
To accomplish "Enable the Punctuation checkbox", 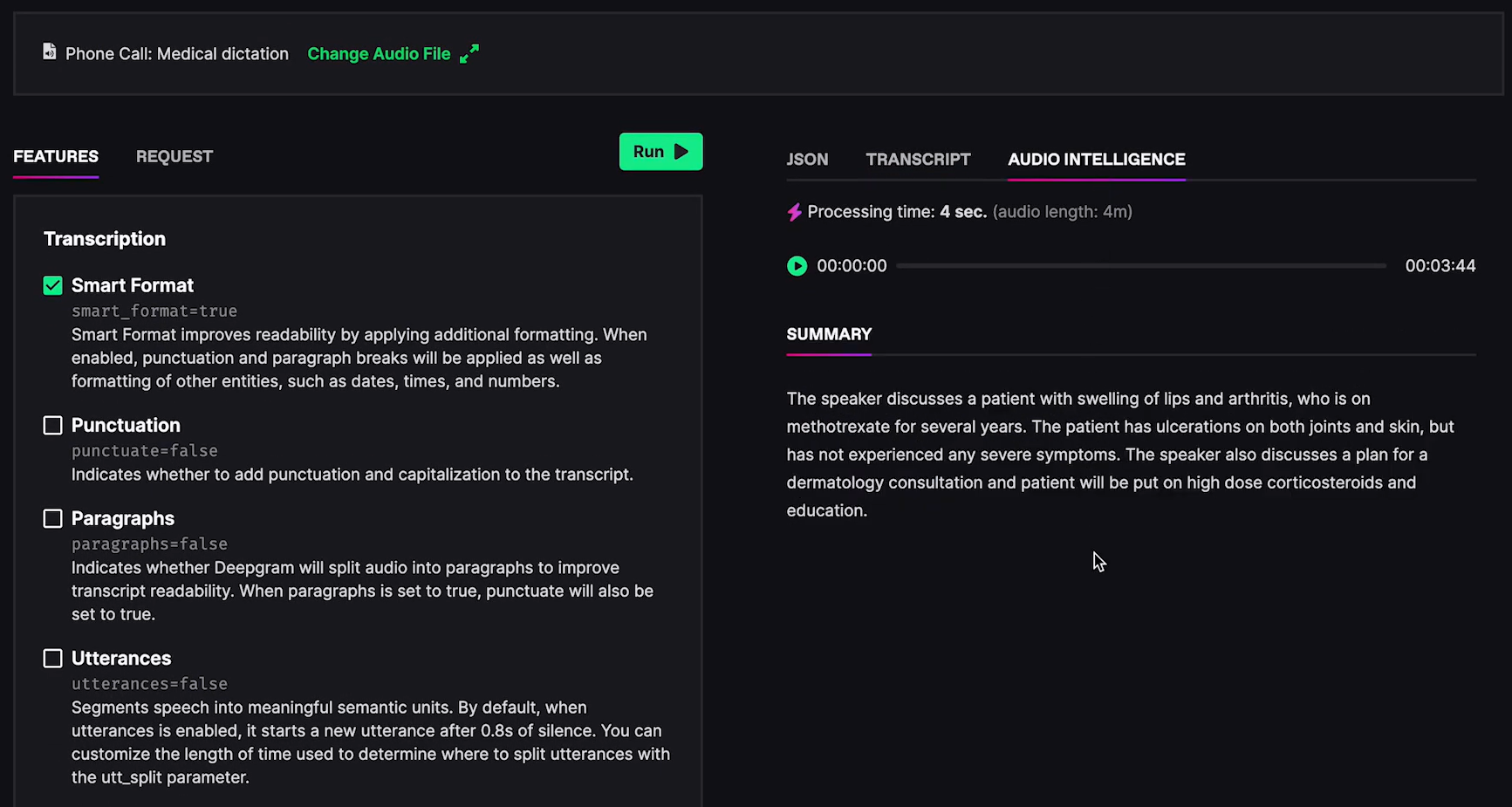I will (x=53, y=426).
